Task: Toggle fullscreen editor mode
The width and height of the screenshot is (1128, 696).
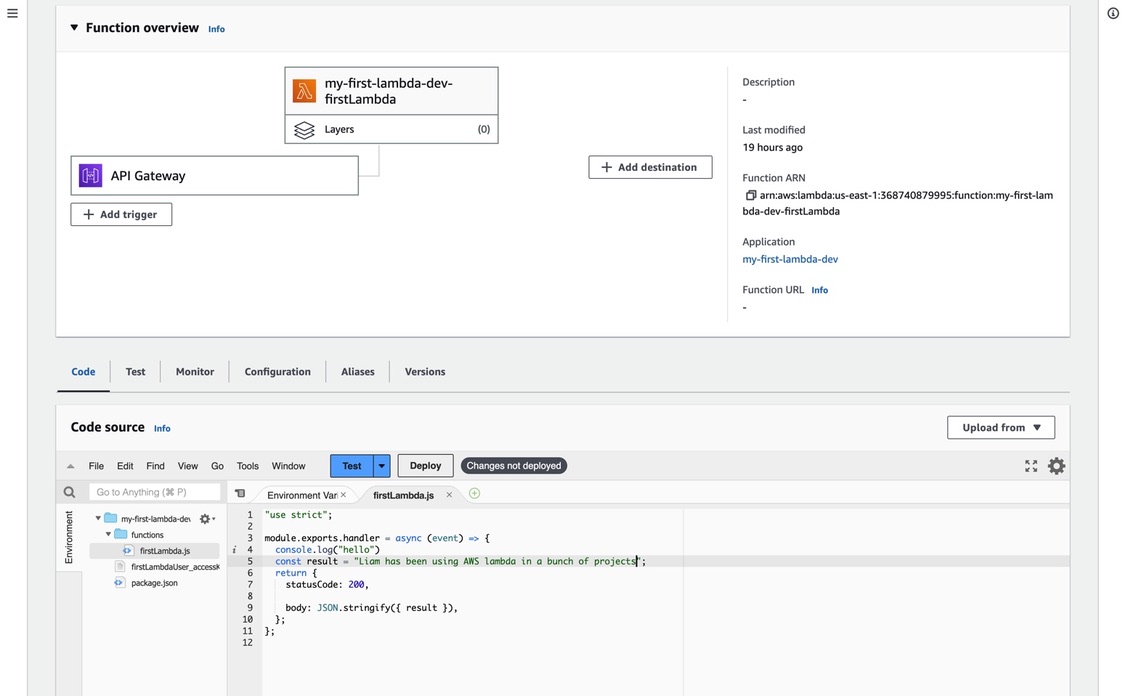Action: click(x=1031, y=466)
